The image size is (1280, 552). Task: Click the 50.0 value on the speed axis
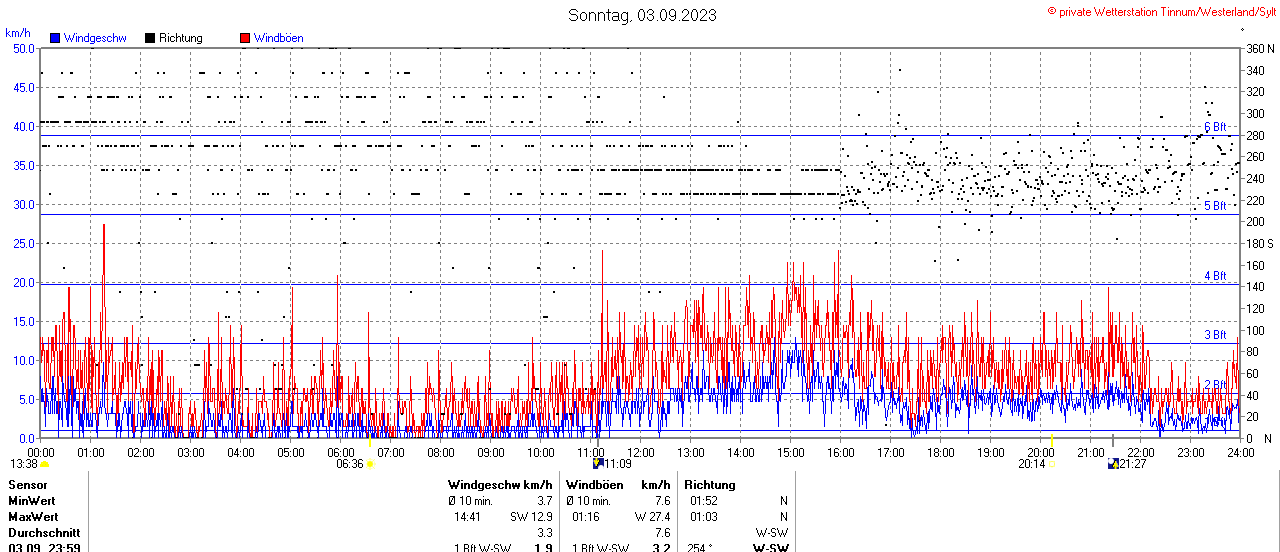click(24, 48)
